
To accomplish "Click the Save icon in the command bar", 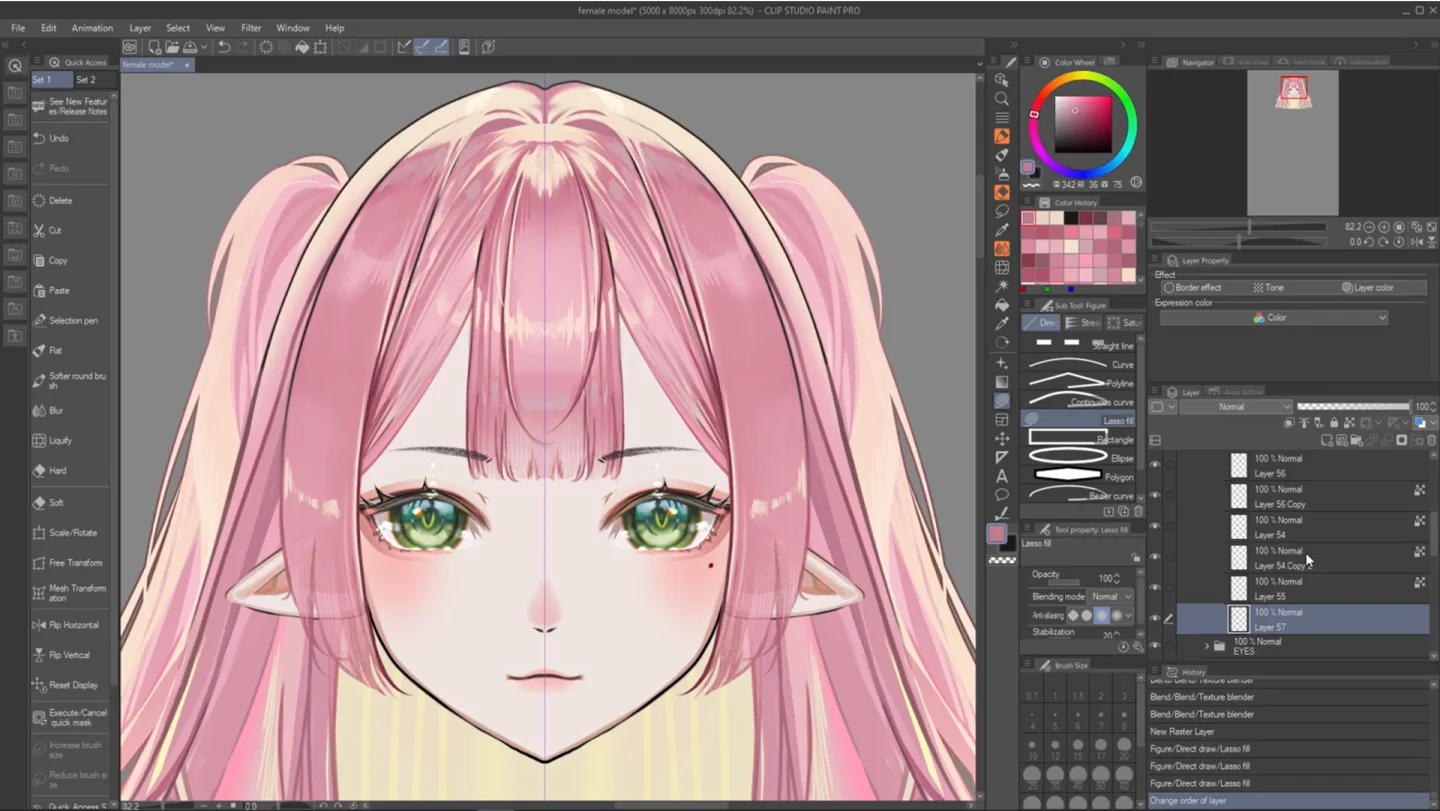I will pyautogui.click(x=190, y=47).
